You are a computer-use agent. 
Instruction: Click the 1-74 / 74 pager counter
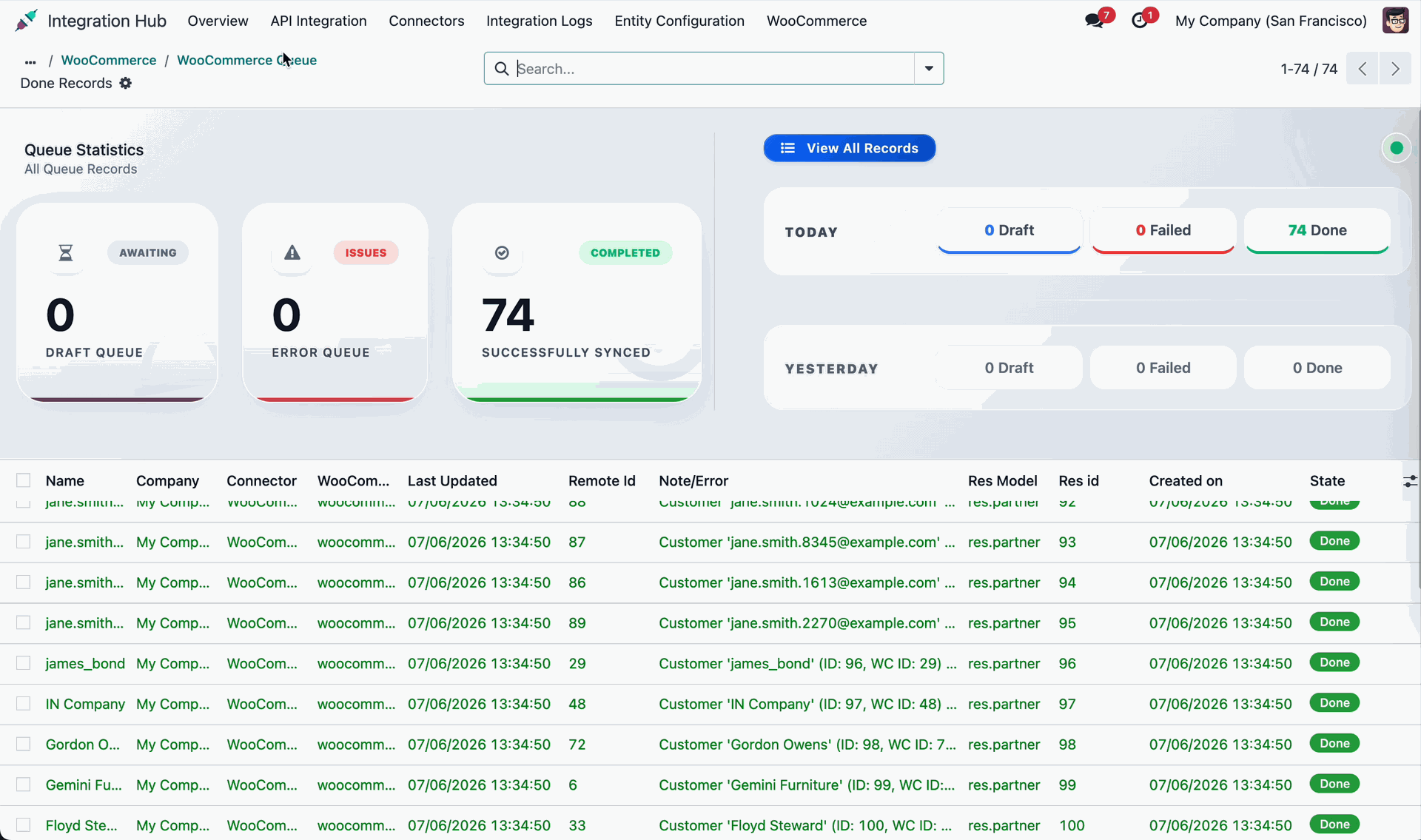(x=1309, y=69)
